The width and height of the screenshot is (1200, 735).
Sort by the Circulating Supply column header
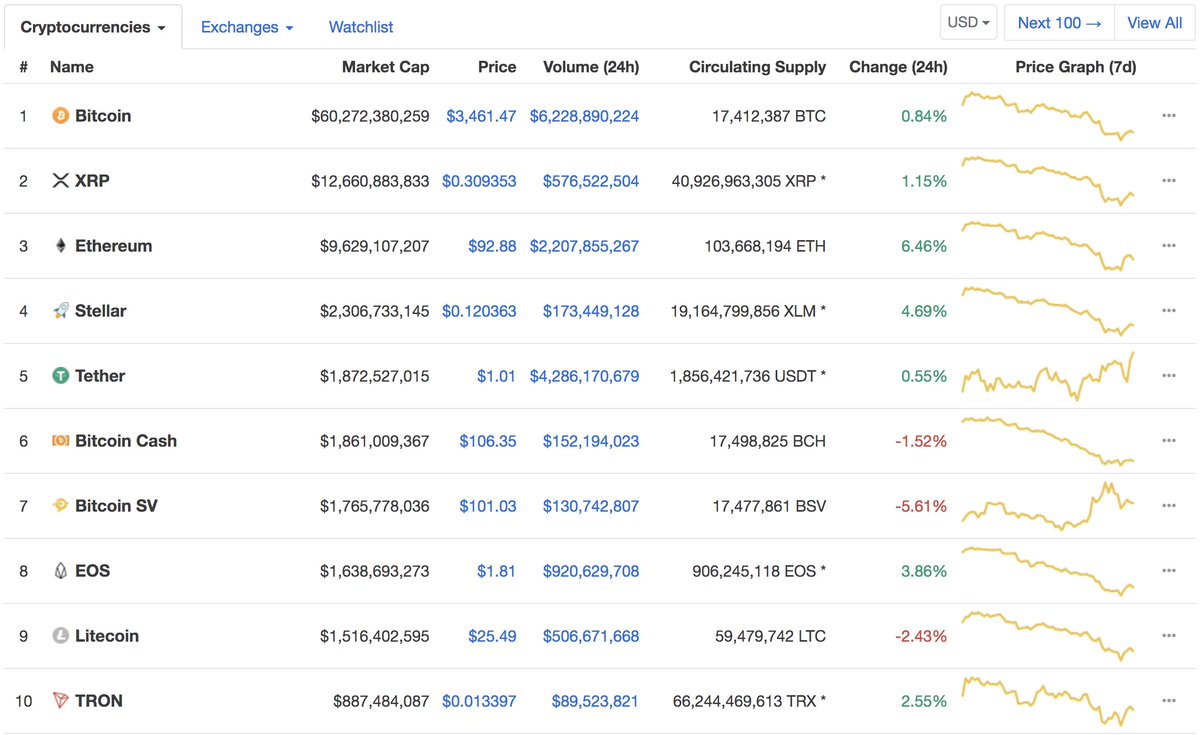(757, 67)
